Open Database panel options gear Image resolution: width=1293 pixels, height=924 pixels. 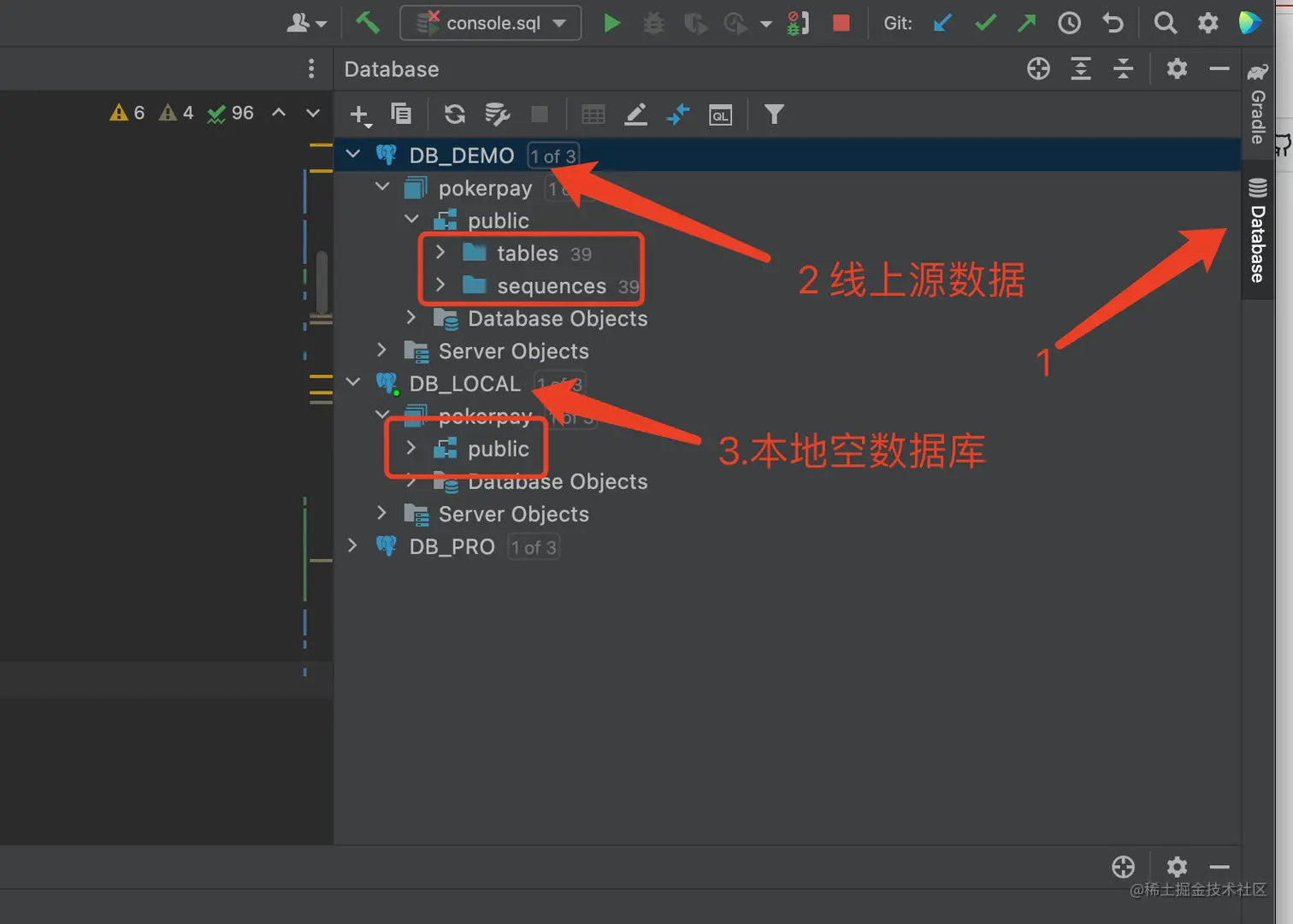click(1177, 68)
